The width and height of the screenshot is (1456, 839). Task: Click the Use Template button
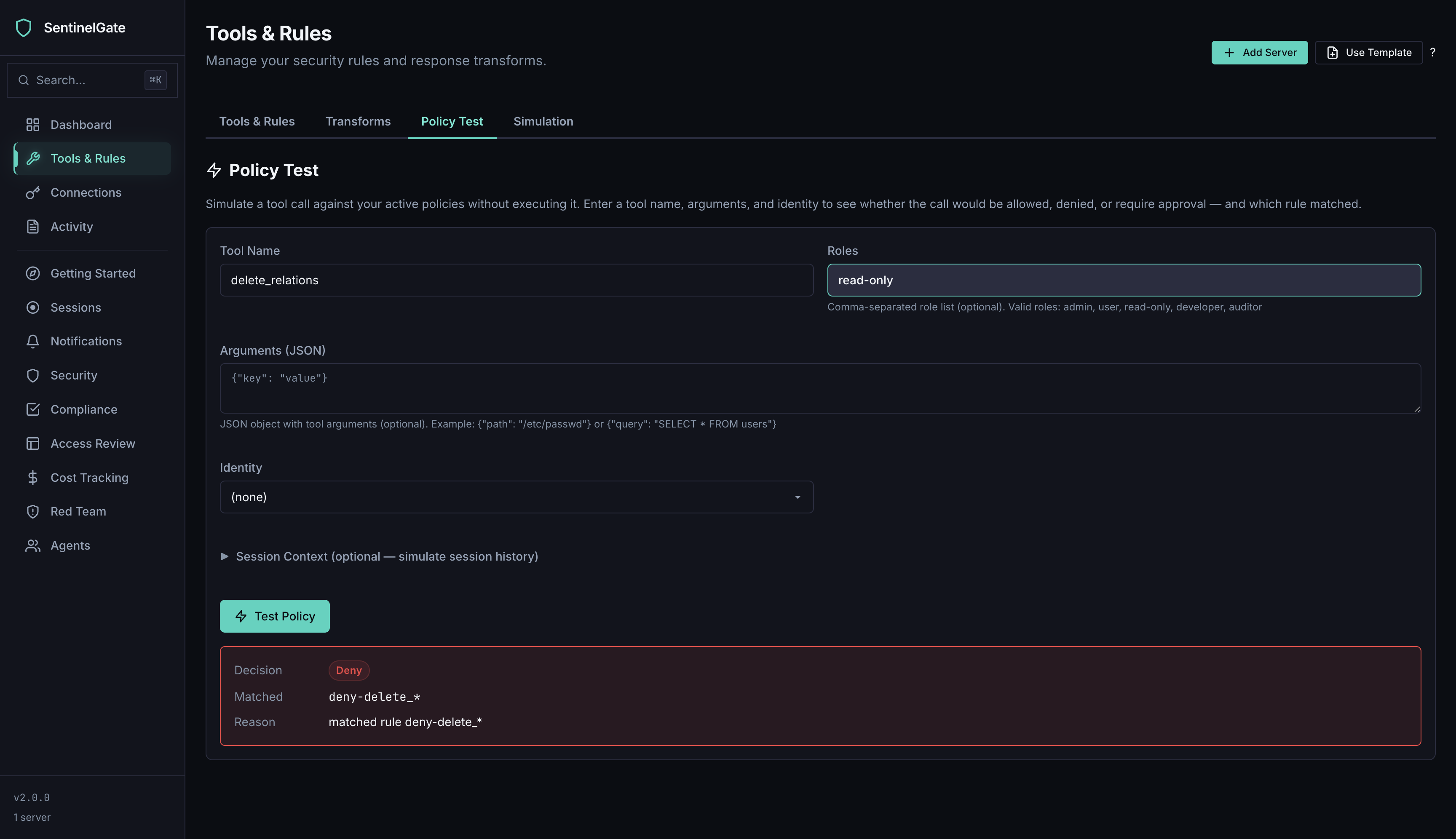(x=1368, y=52)
